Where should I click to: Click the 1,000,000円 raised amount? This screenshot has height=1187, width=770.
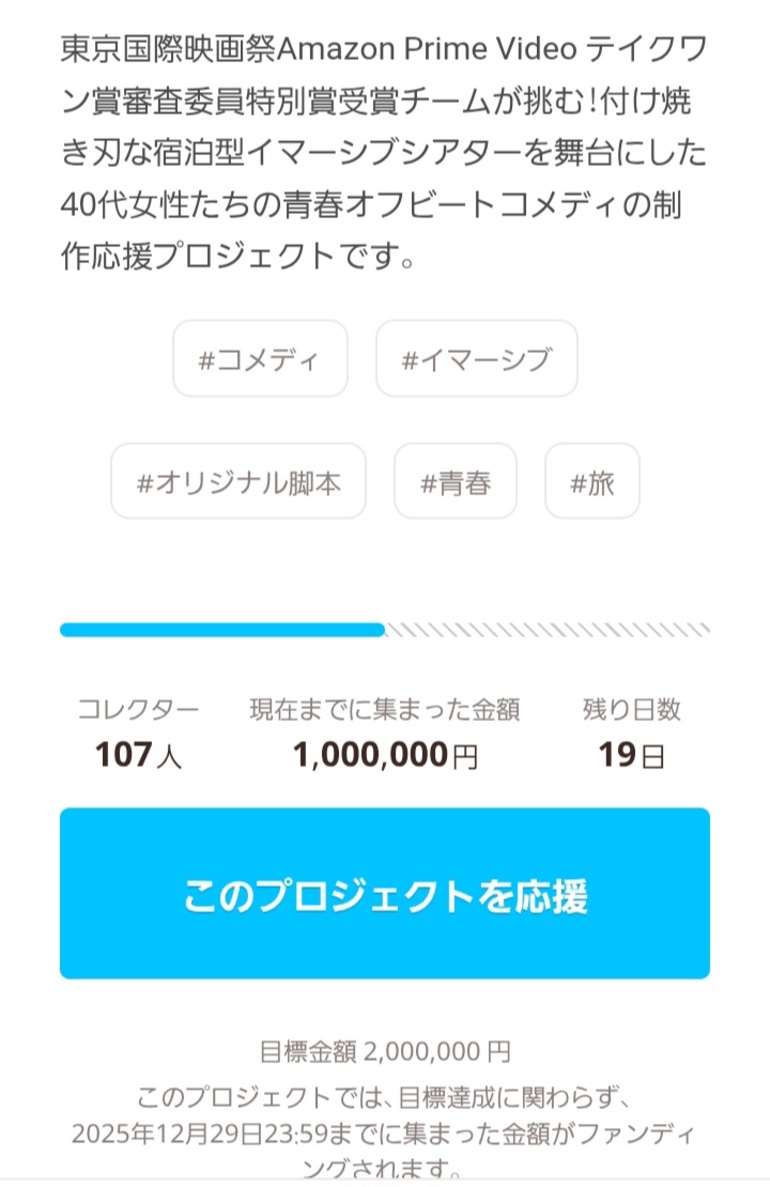coord(385,755)
